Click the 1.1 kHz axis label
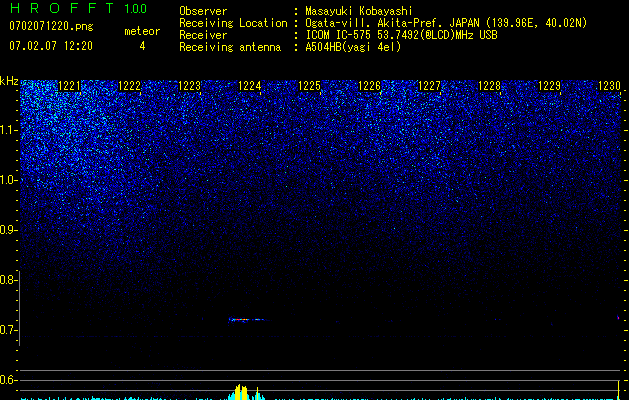The image size is (629, 400). click(8, 130)
